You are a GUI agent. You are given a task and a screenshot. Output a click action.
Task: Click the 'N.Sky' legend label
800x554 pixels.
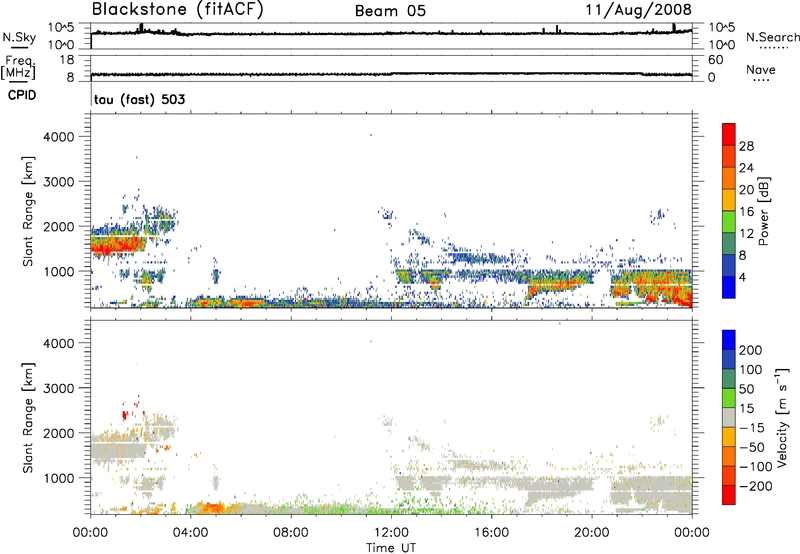point(19,37)
